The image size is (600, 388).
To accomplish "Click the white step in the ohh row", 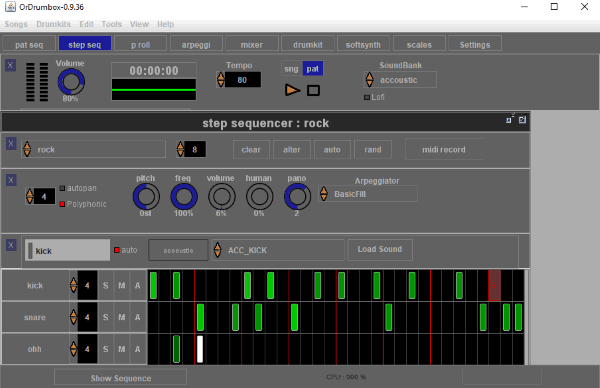I will (200, 349).
